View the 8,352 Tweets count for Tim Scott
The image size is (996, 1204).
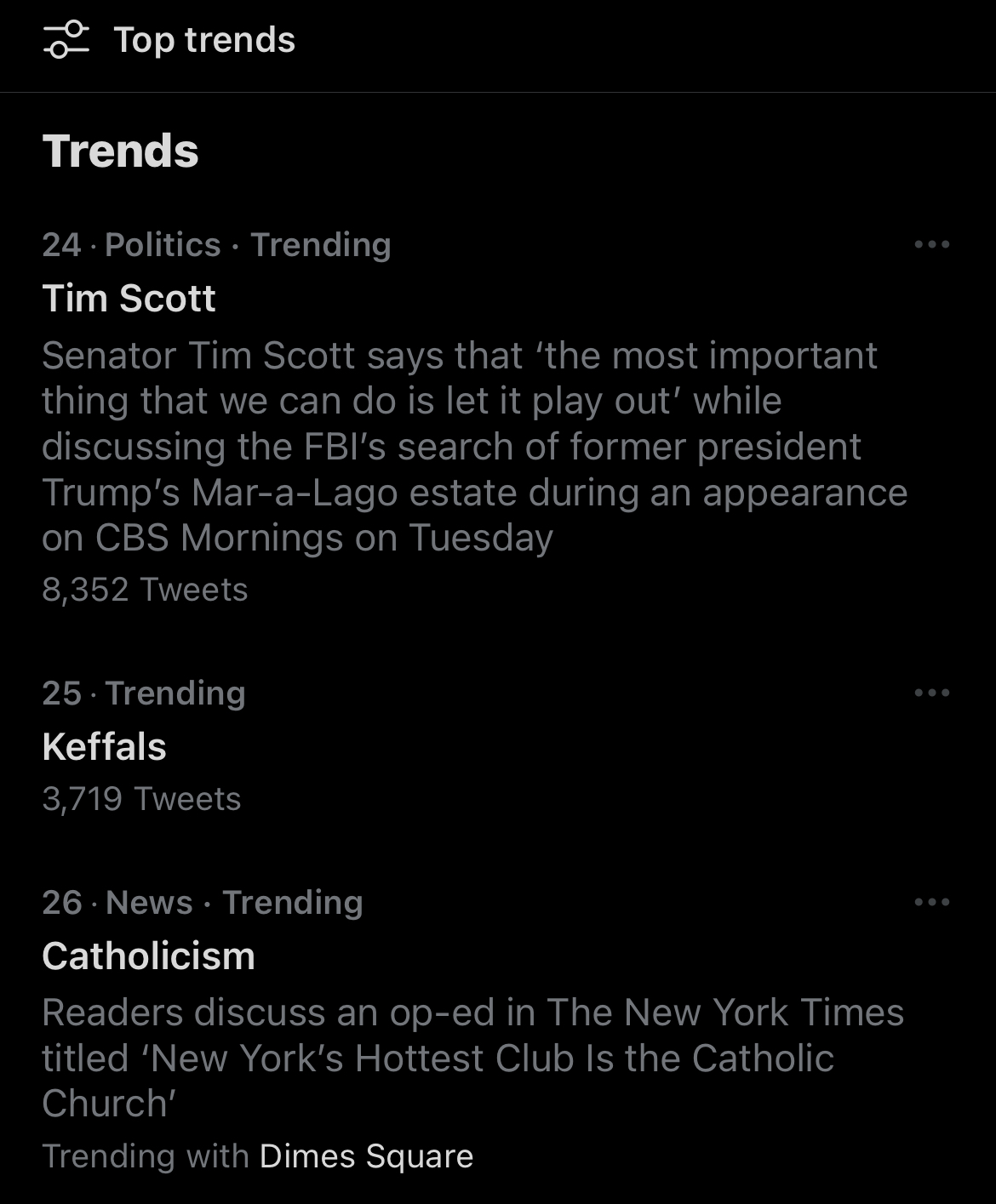[x=145, y=590]
